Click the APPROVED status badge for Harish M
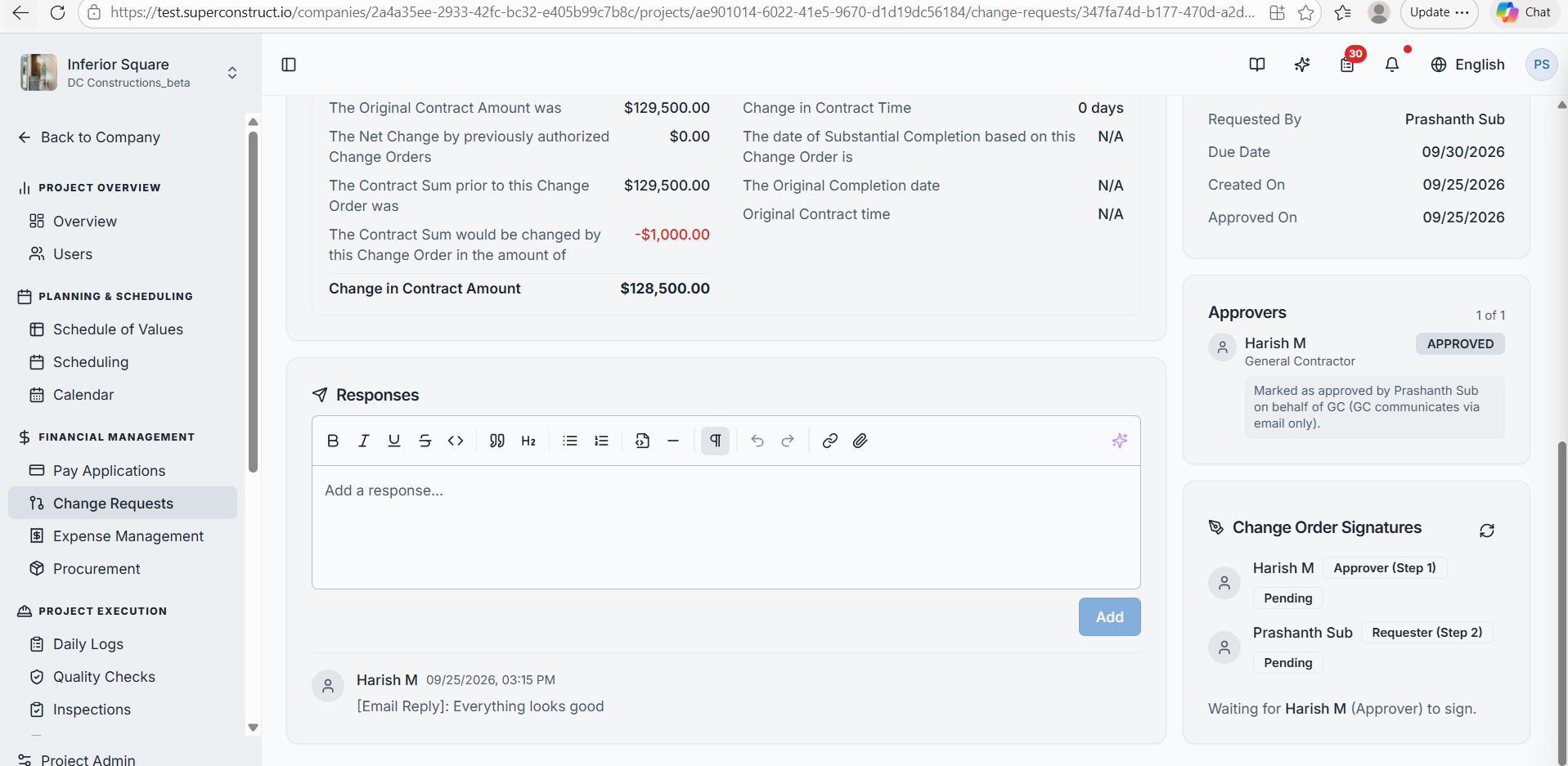 click(1460, 344)
